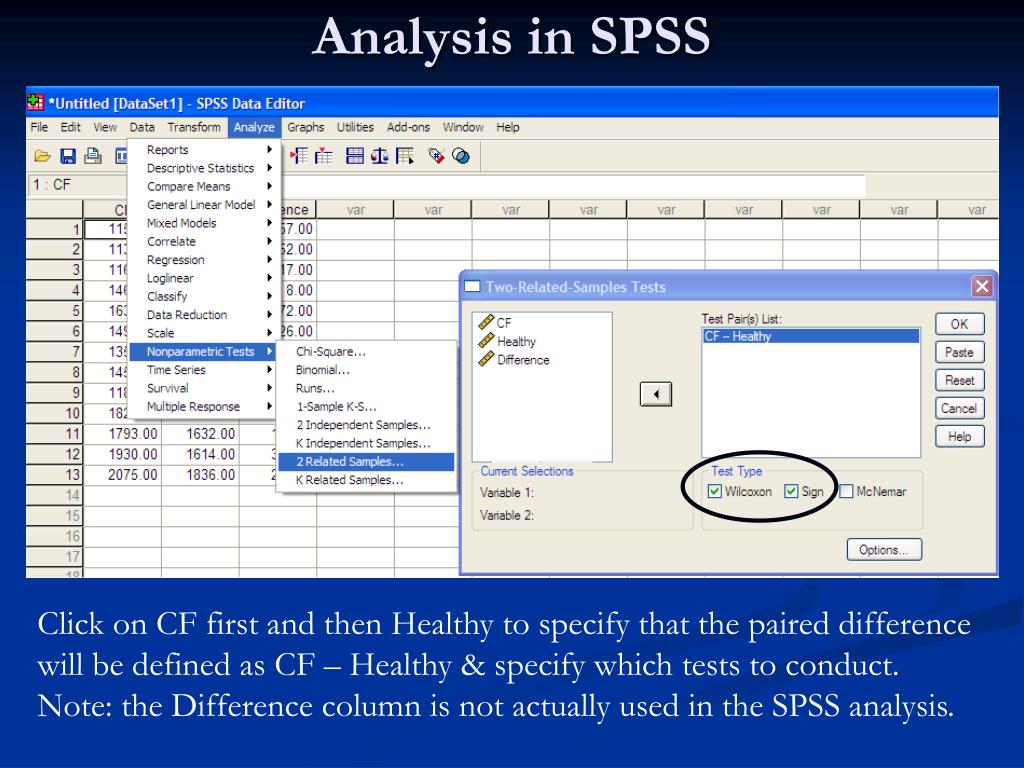Choose Runs... from the submenu
The image size is (1024, 768).
pyautogui.click(x=366, y=388)
